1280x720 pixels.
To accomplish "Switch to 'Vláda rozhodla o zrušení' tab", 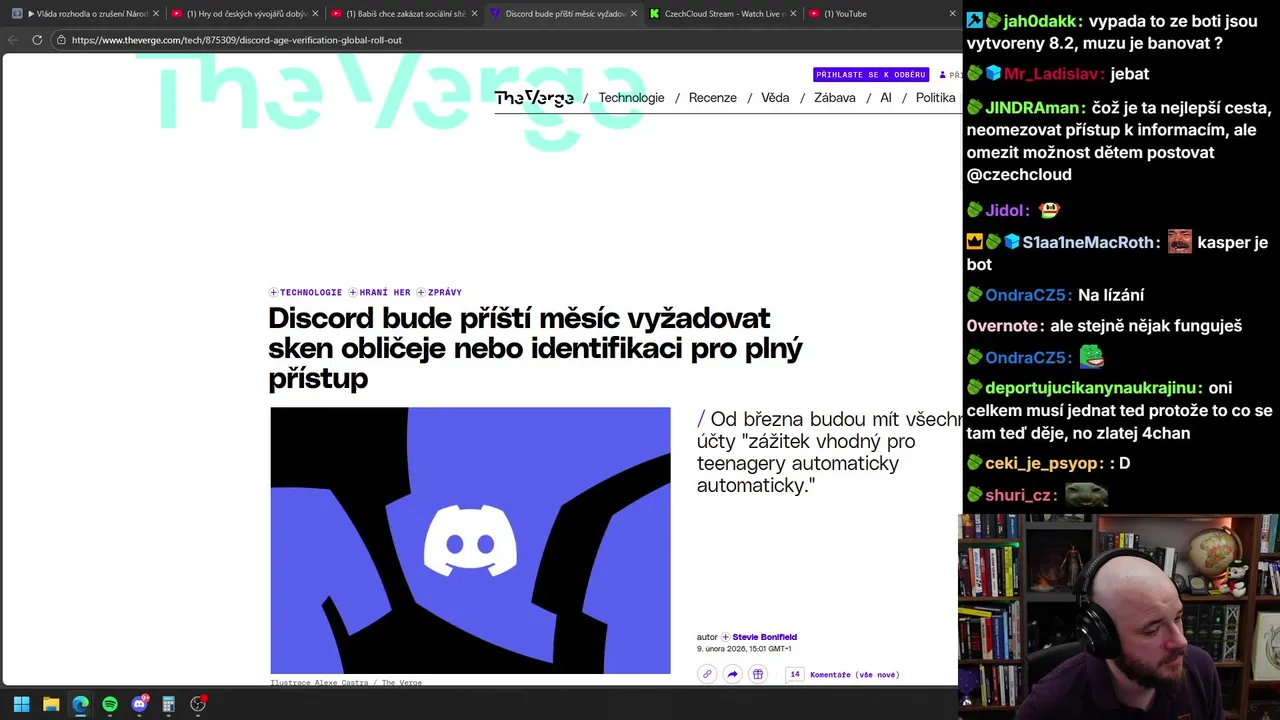I will pos(86,14).
